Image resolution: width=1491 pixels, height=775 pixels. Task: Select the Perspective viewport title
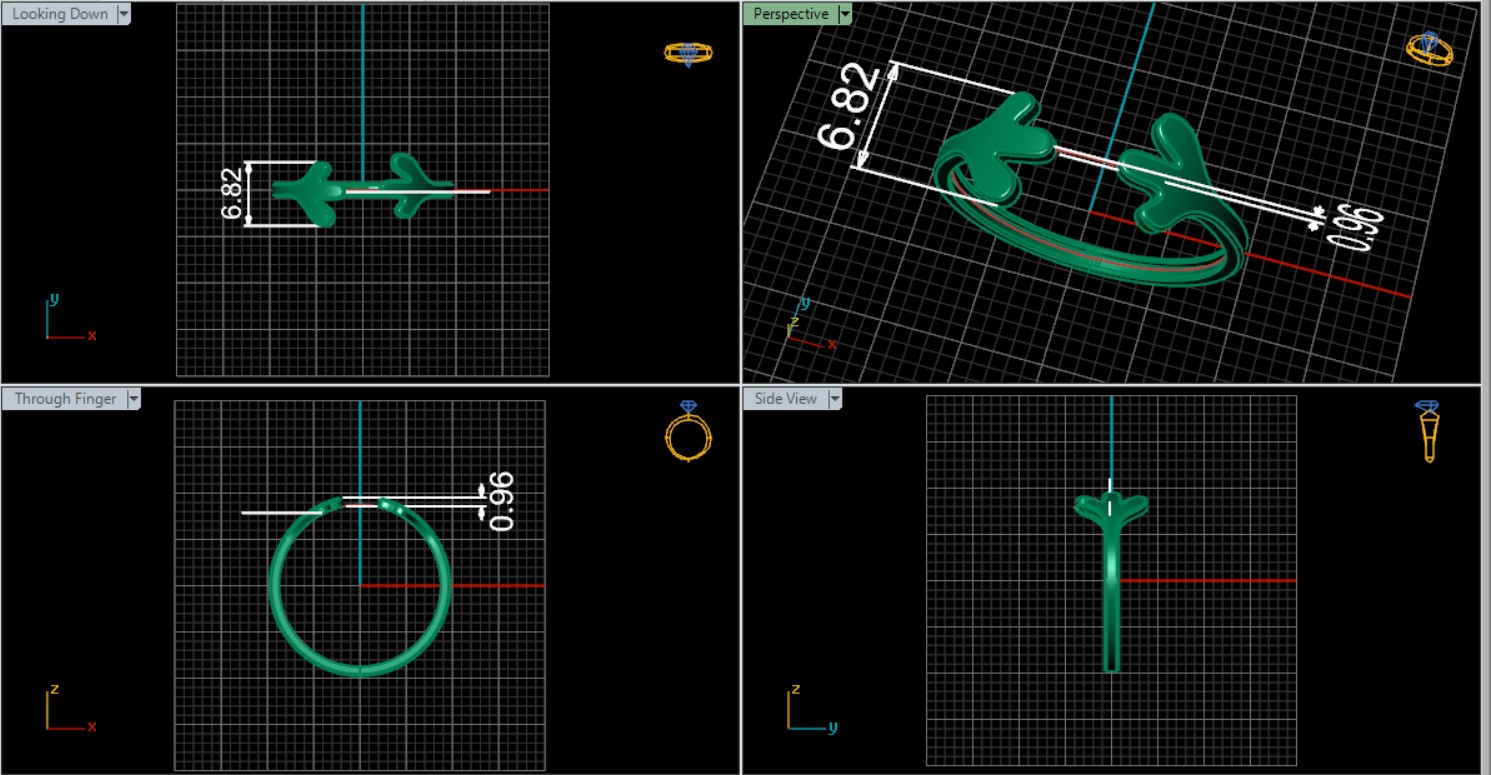click(x=790, y=14)
